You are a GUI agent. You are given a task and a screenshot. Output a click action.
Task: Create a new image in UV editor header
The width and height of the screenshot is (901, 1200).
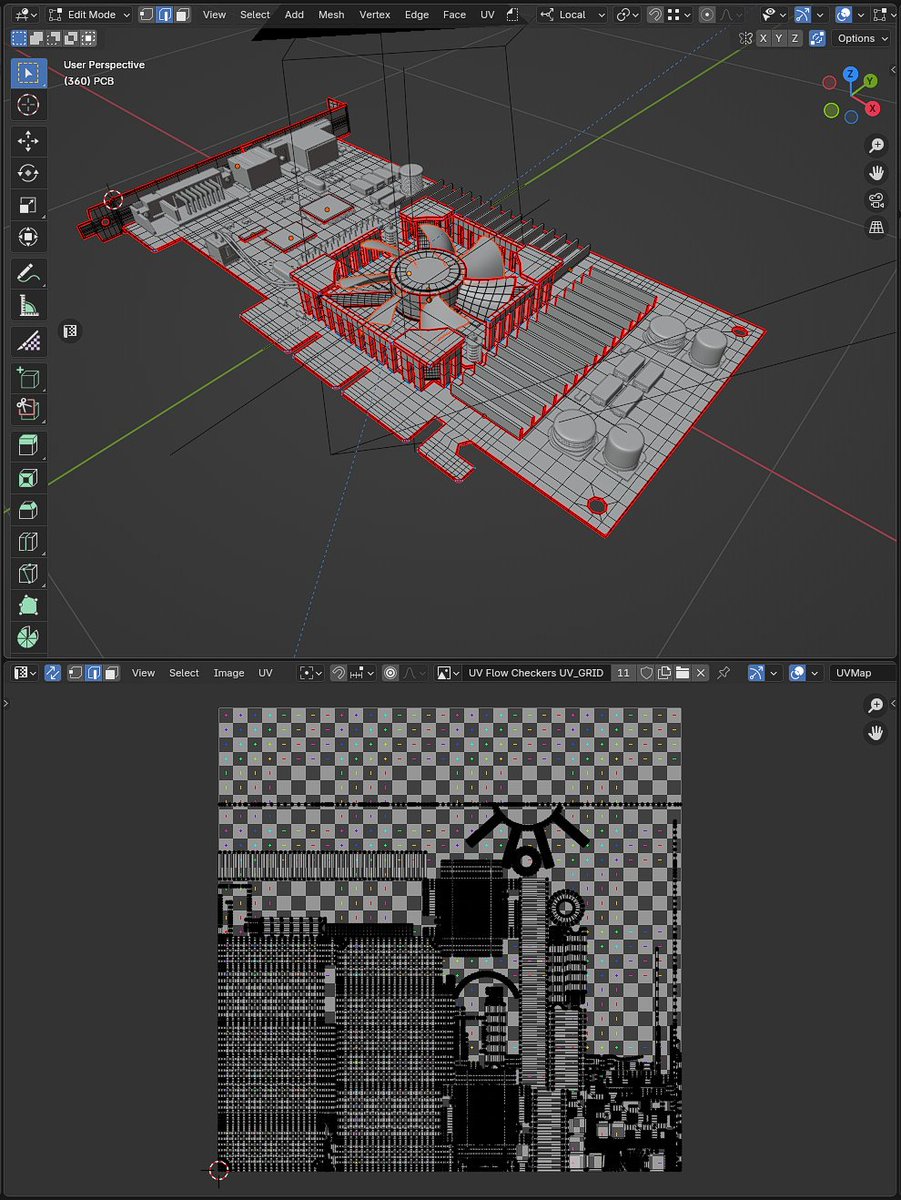[x=664, y=673]
